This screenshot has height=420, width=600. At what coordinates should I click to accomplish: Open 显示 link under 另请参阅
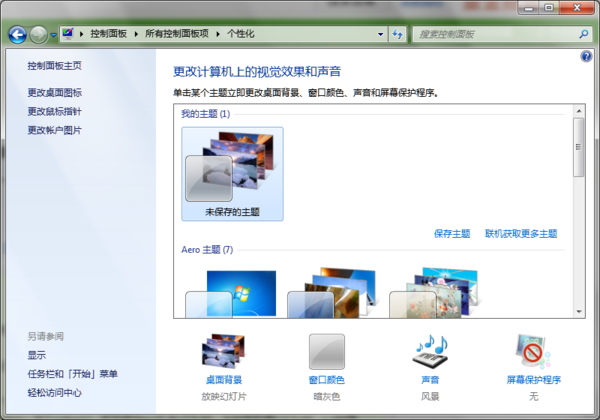pyautogui.click(x=36, y=355)
